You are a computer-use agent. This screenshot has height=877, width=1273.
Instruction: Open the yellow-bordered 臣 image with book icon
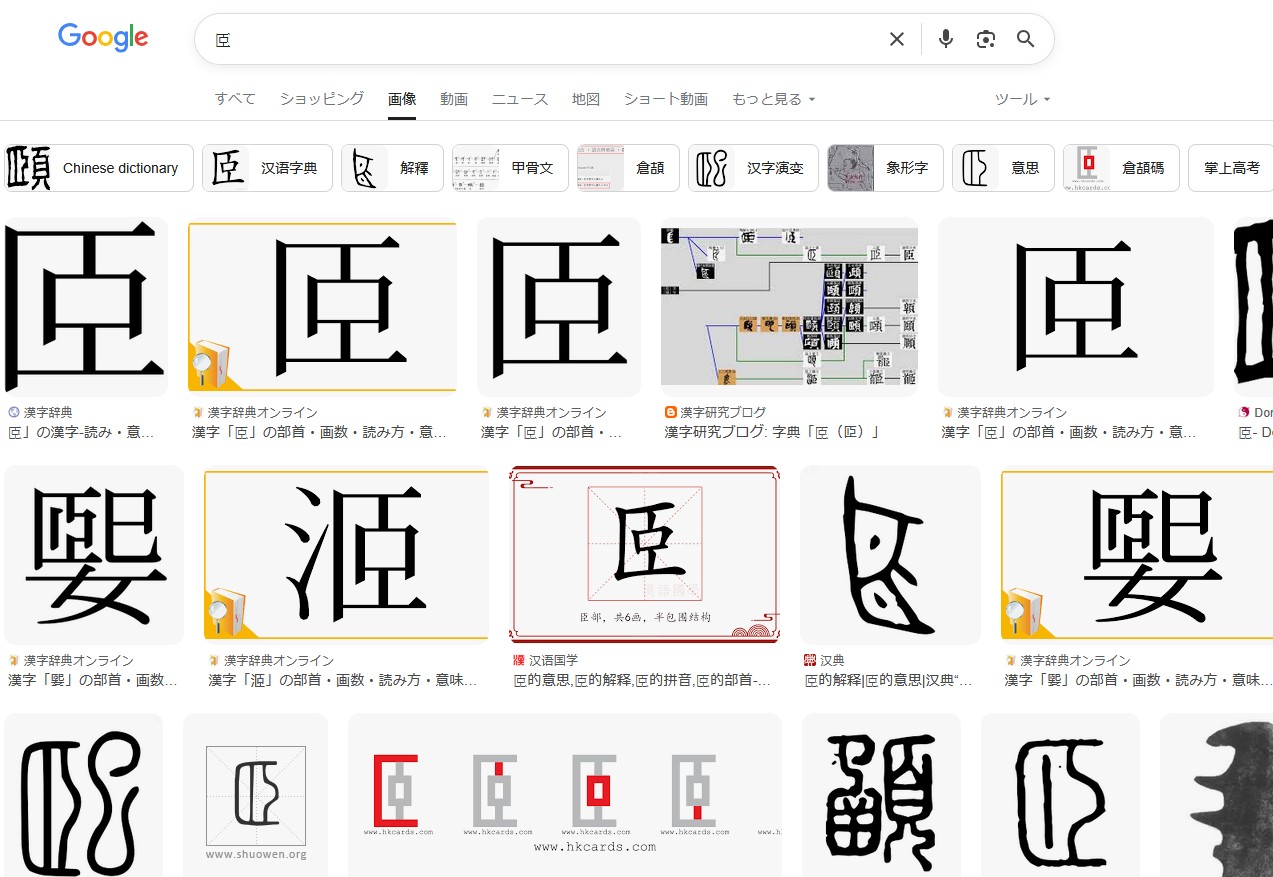click(x=322, y=307)
